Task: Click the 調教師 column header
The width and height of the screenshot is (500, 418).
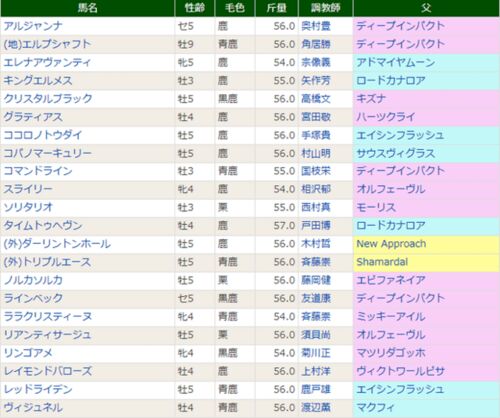Action: (326, 8)
